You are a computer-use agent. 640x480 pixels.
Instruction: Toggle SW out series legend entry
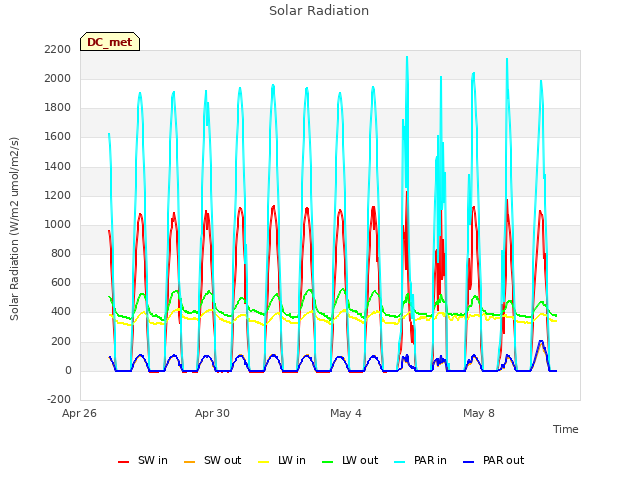tap(213, 460)
